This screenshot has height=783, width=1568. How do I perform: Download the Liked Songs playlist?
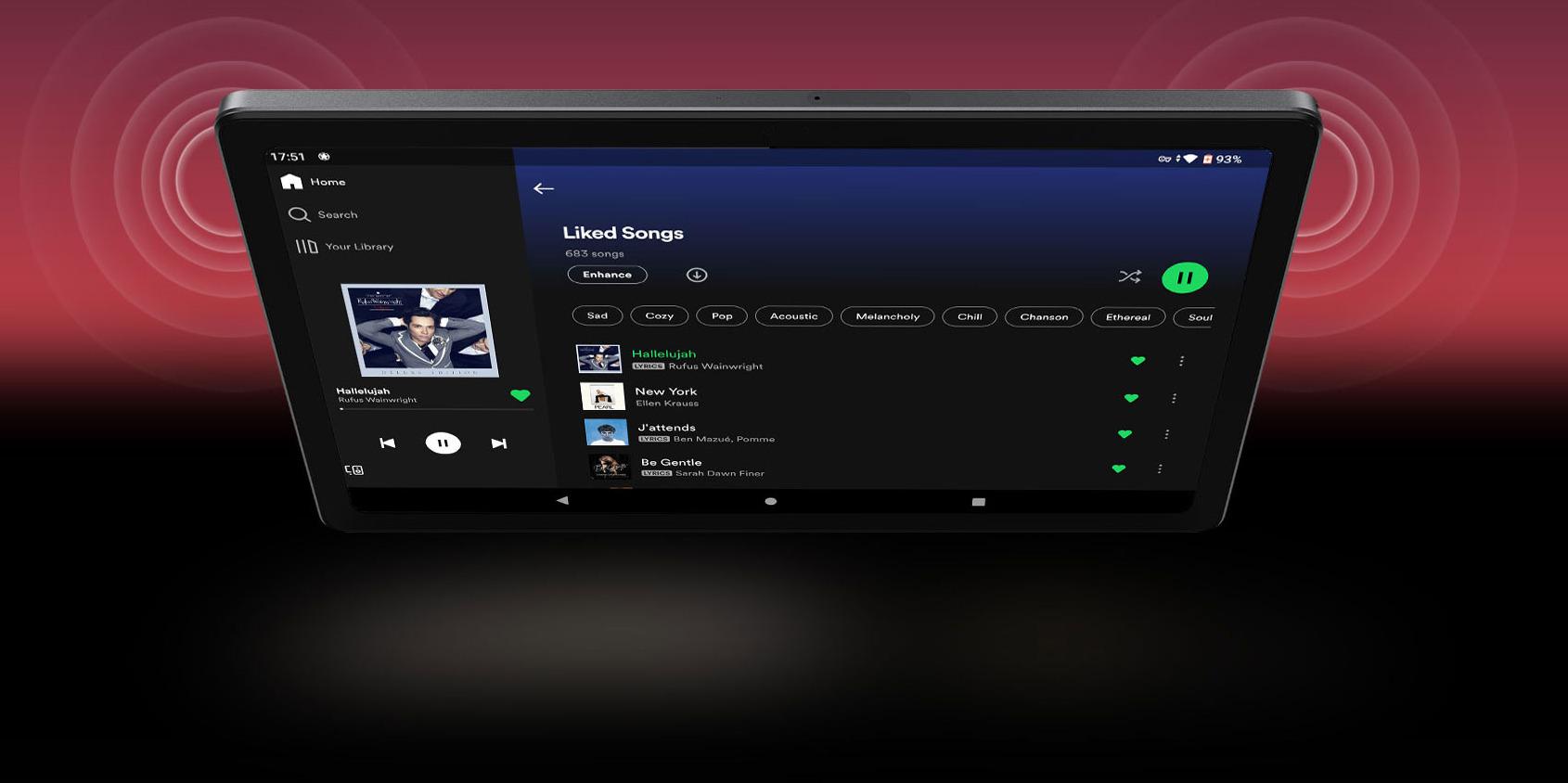pos(697,275)
